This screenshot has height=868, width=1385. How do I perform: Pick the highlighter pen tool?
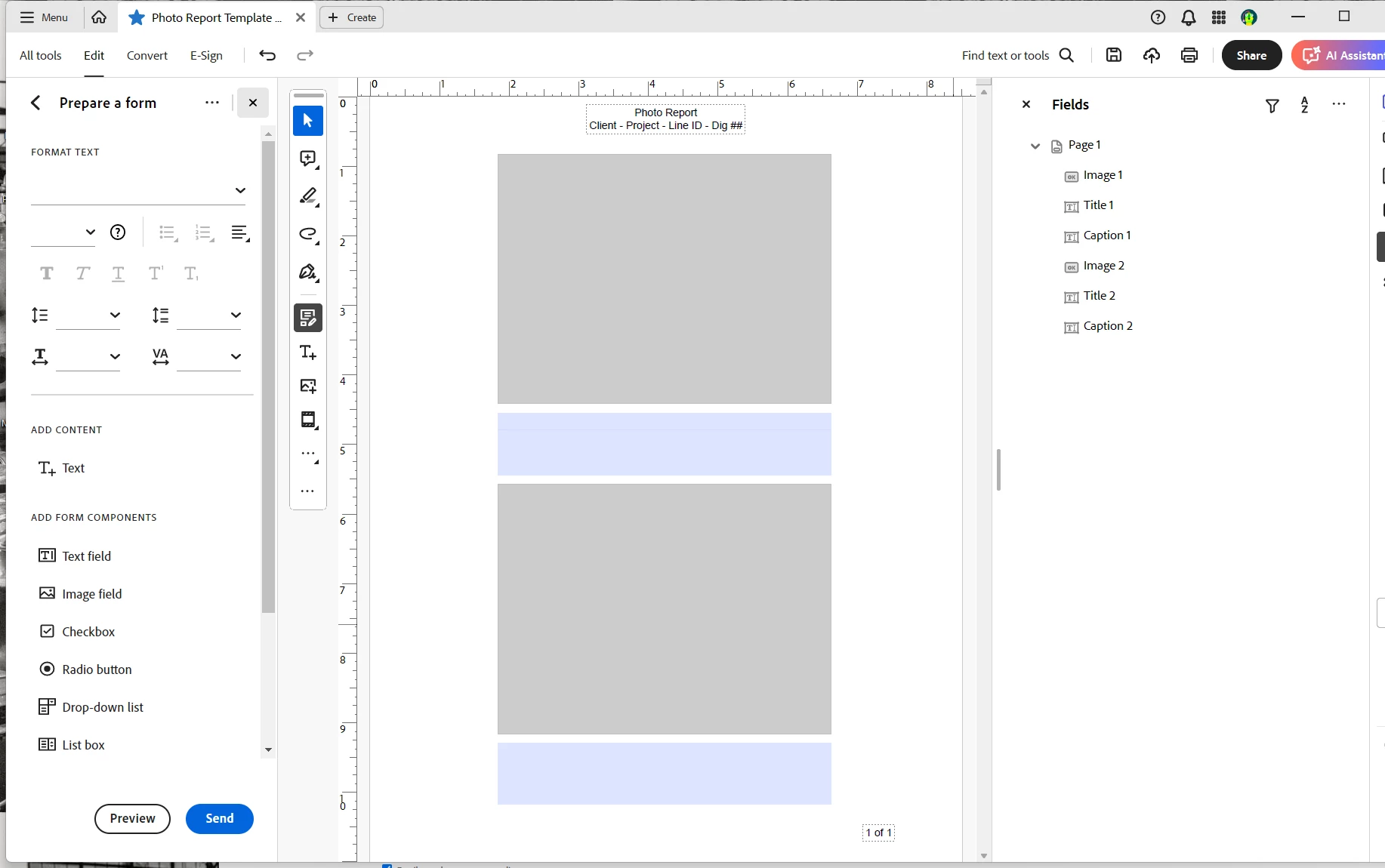(308, 196)
